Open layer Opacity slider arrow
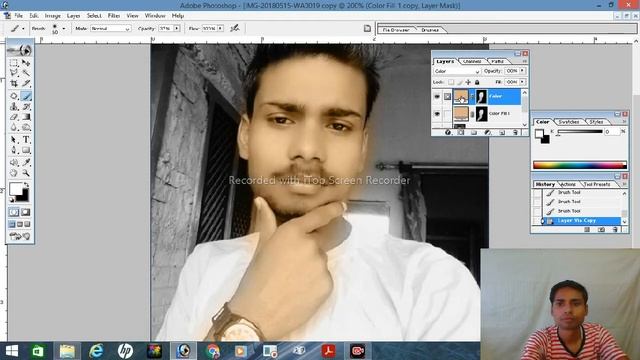Screen dimensions: 640x360 pyautogui.click(x=522, y=71)
